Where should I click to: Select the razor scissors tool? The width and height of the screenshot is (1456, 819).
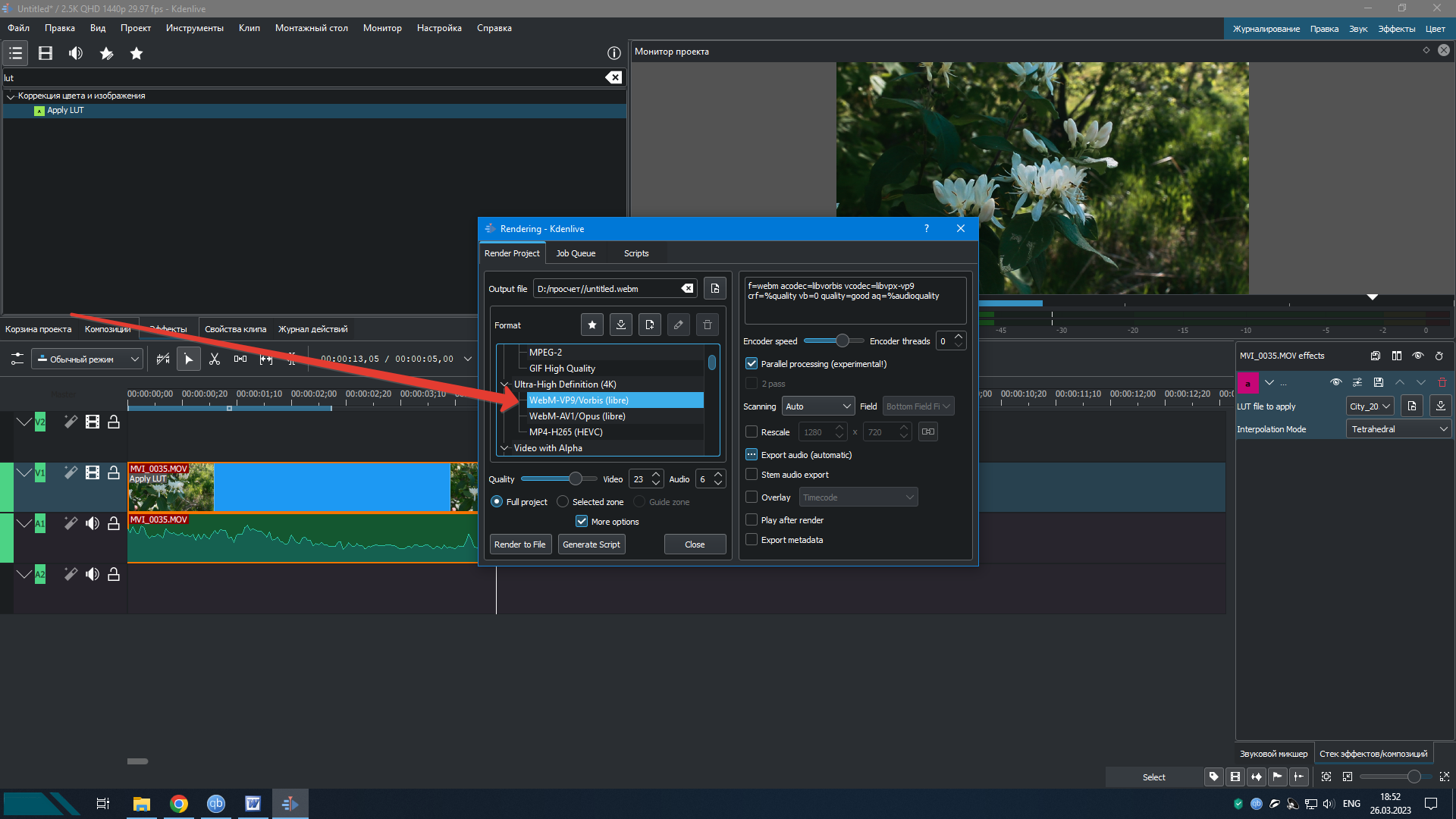(x=215, y=359)
